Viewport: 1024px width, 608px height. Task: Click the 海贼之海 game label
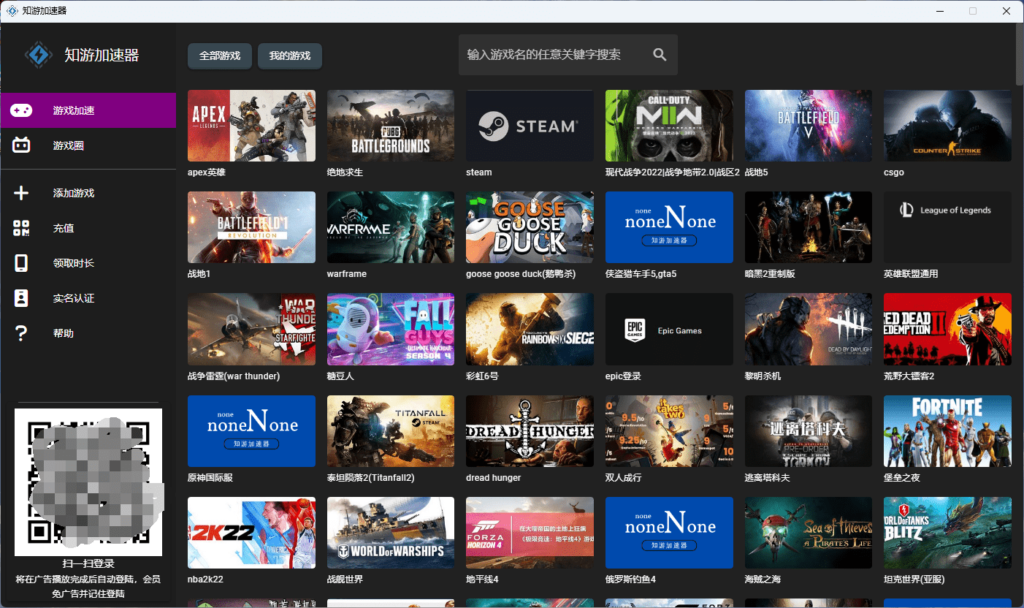pyautogui.click(x=763, y=579)
